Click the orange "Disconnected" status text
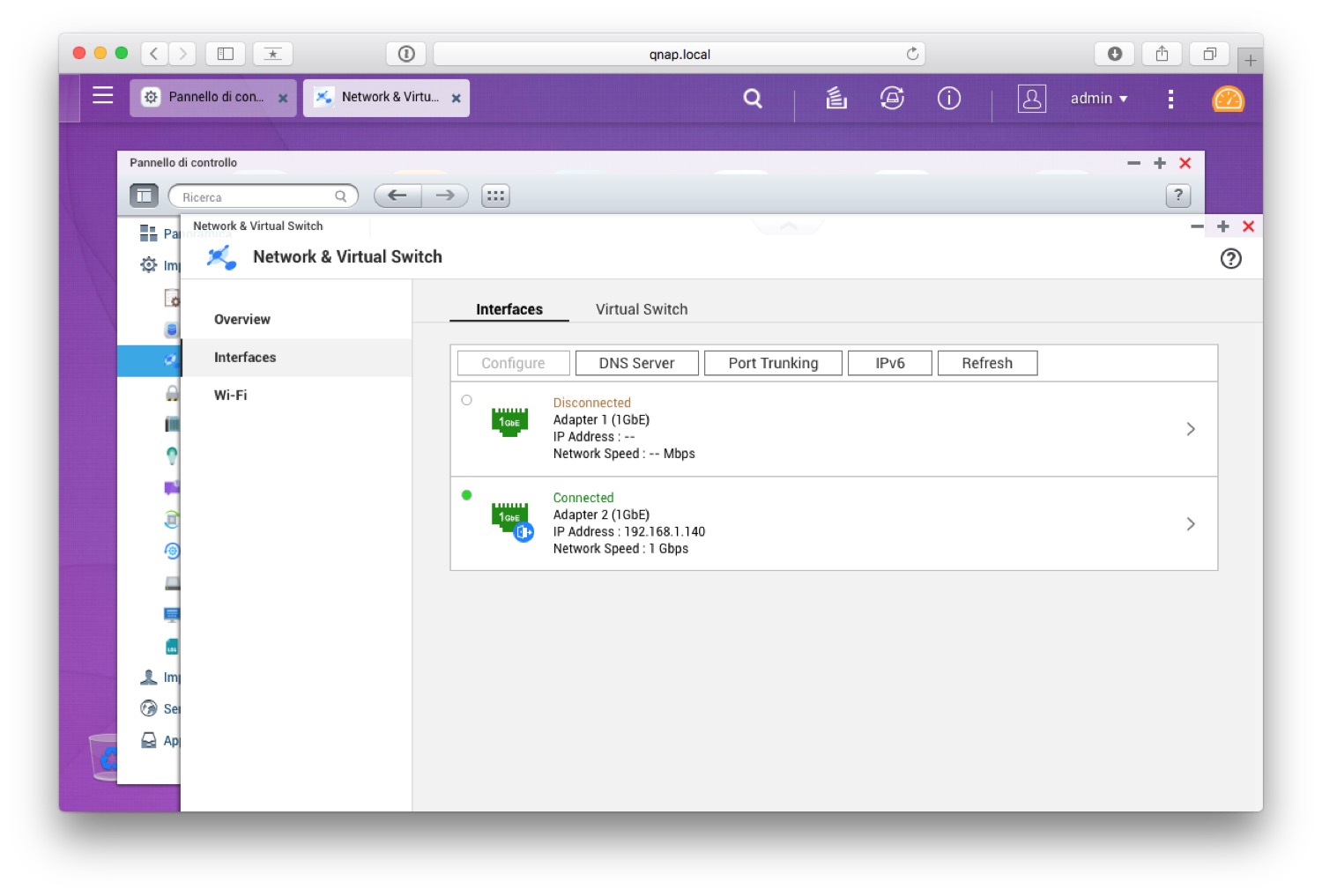 coord(592,403)
